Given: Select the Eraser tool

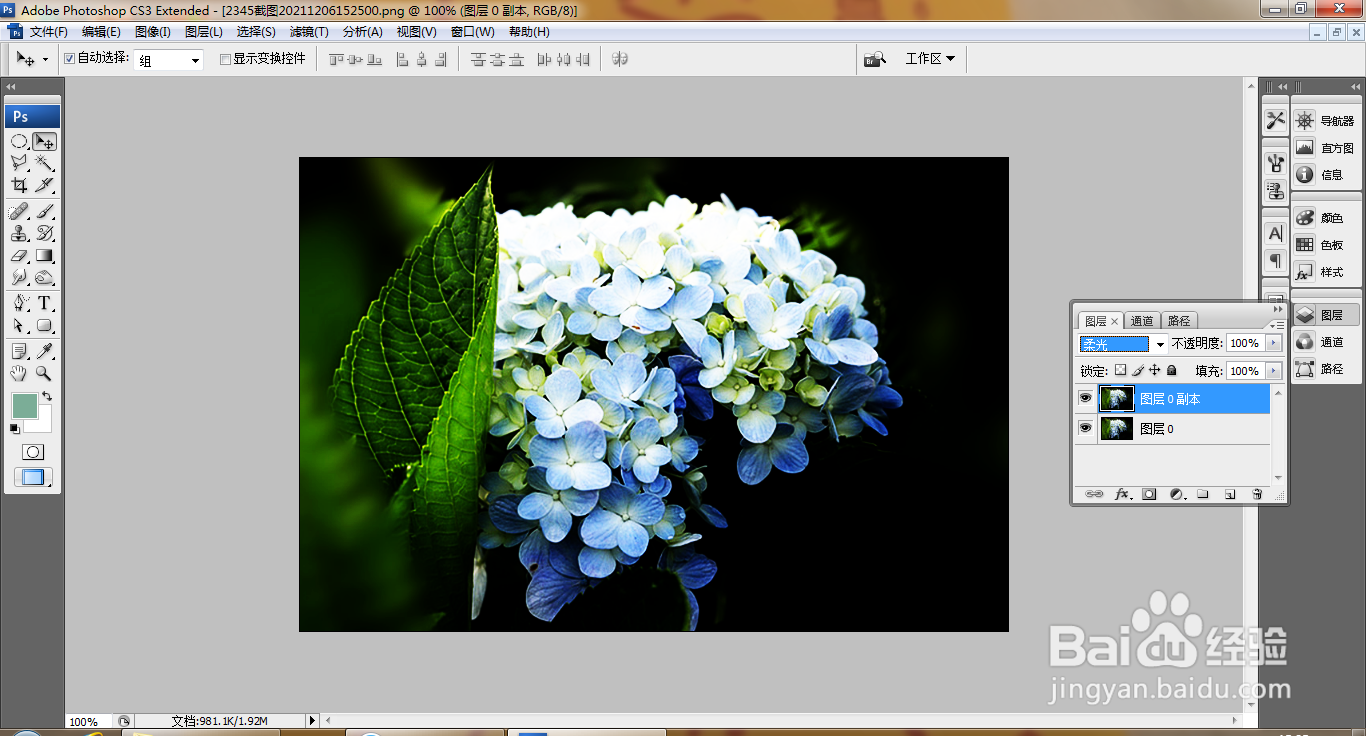Looking at the screenshot, I should click(x=19, y=255).
